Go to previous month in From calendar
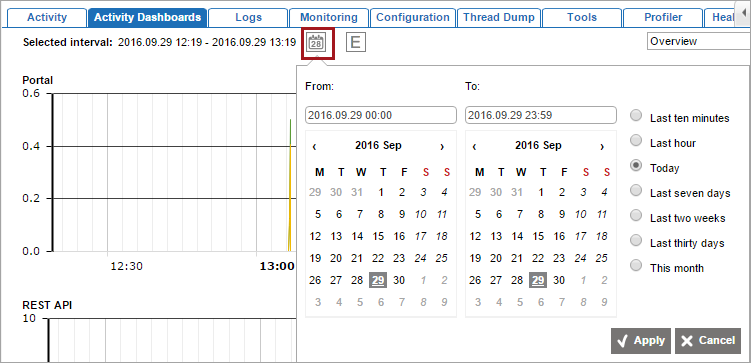This screenshot has height=363, width=751. pyautogui.click(x=314, y=146)
